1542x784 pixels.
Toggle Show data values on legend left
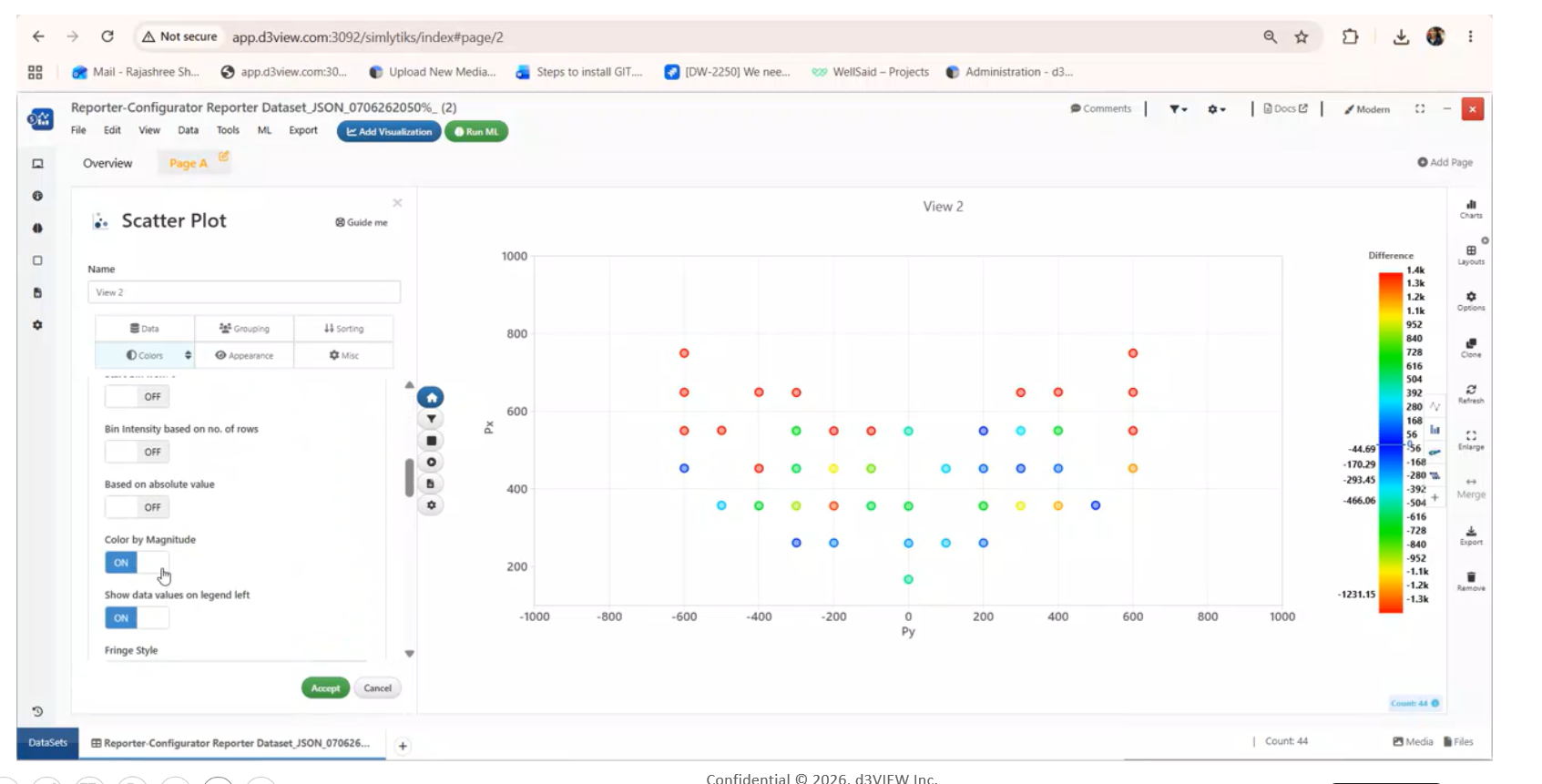[x=137, y=618]
